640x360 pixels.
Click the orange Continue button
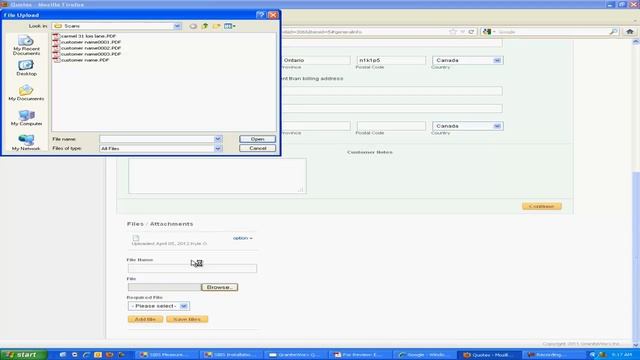(x=542, y=206)
